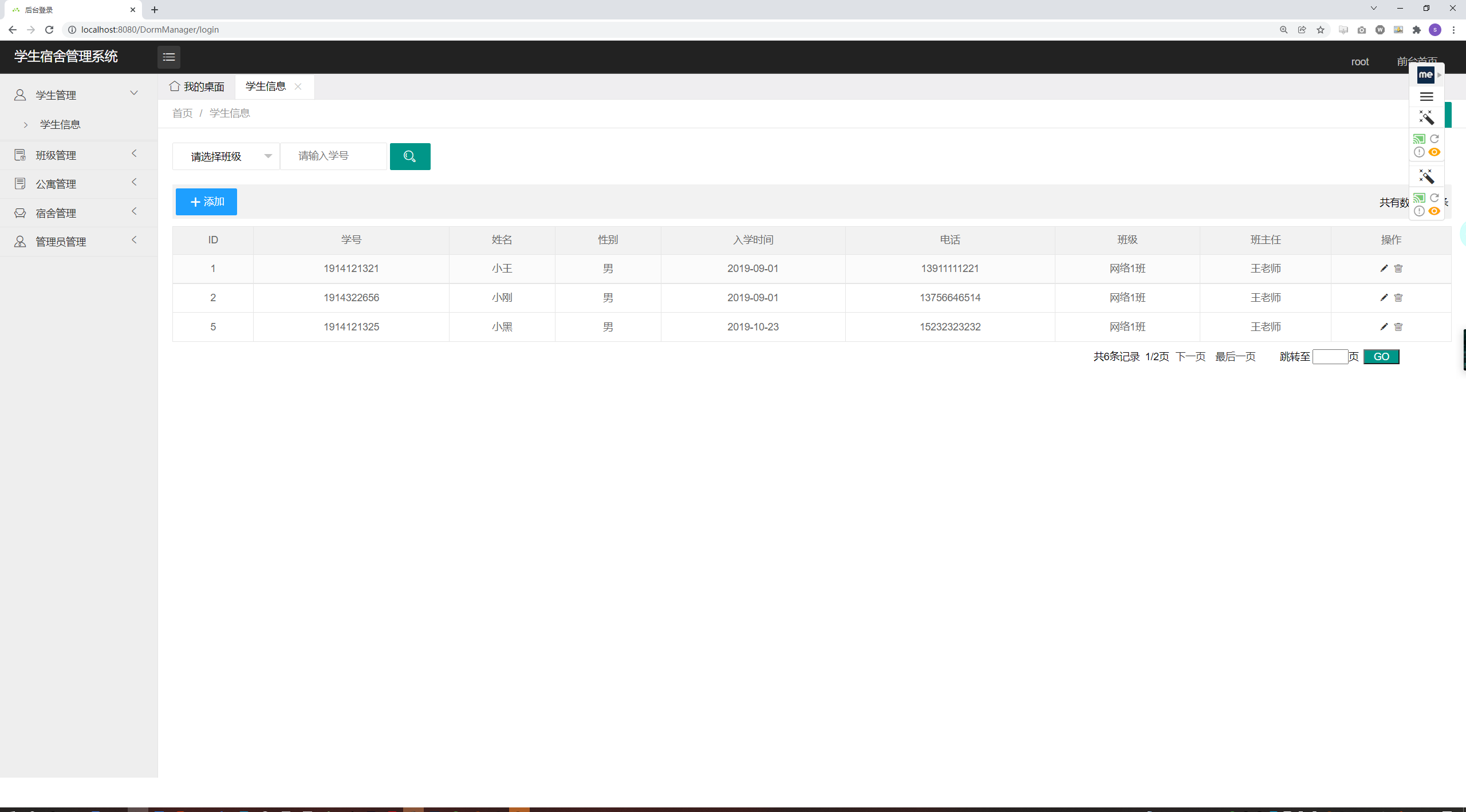
Task: Edit the student row for 小王
Action: point(1384,269)
